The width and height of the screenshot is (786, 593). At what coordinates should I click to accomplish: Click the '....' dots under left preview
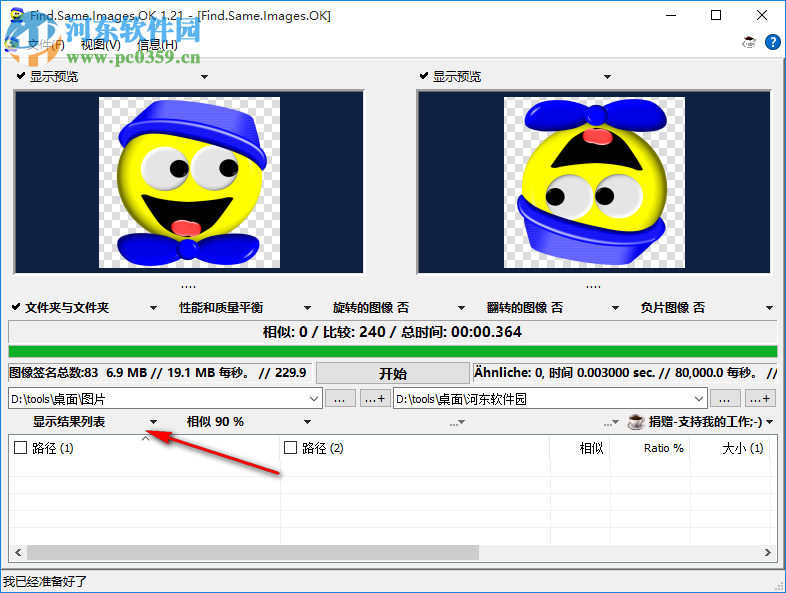click(188, 286)
